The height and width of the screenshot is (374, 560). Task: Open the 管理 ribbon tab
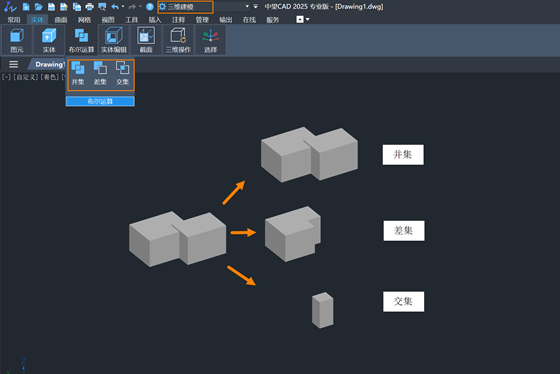[202, 20]
